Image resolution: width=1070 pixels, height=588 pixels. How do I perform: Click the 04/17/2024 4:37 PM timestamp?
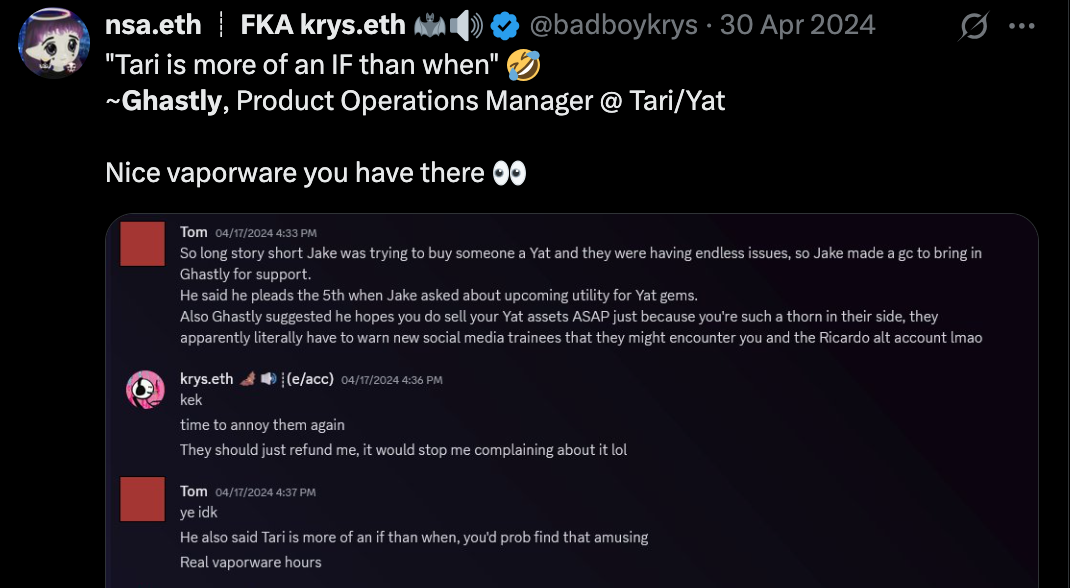(265, 492)
